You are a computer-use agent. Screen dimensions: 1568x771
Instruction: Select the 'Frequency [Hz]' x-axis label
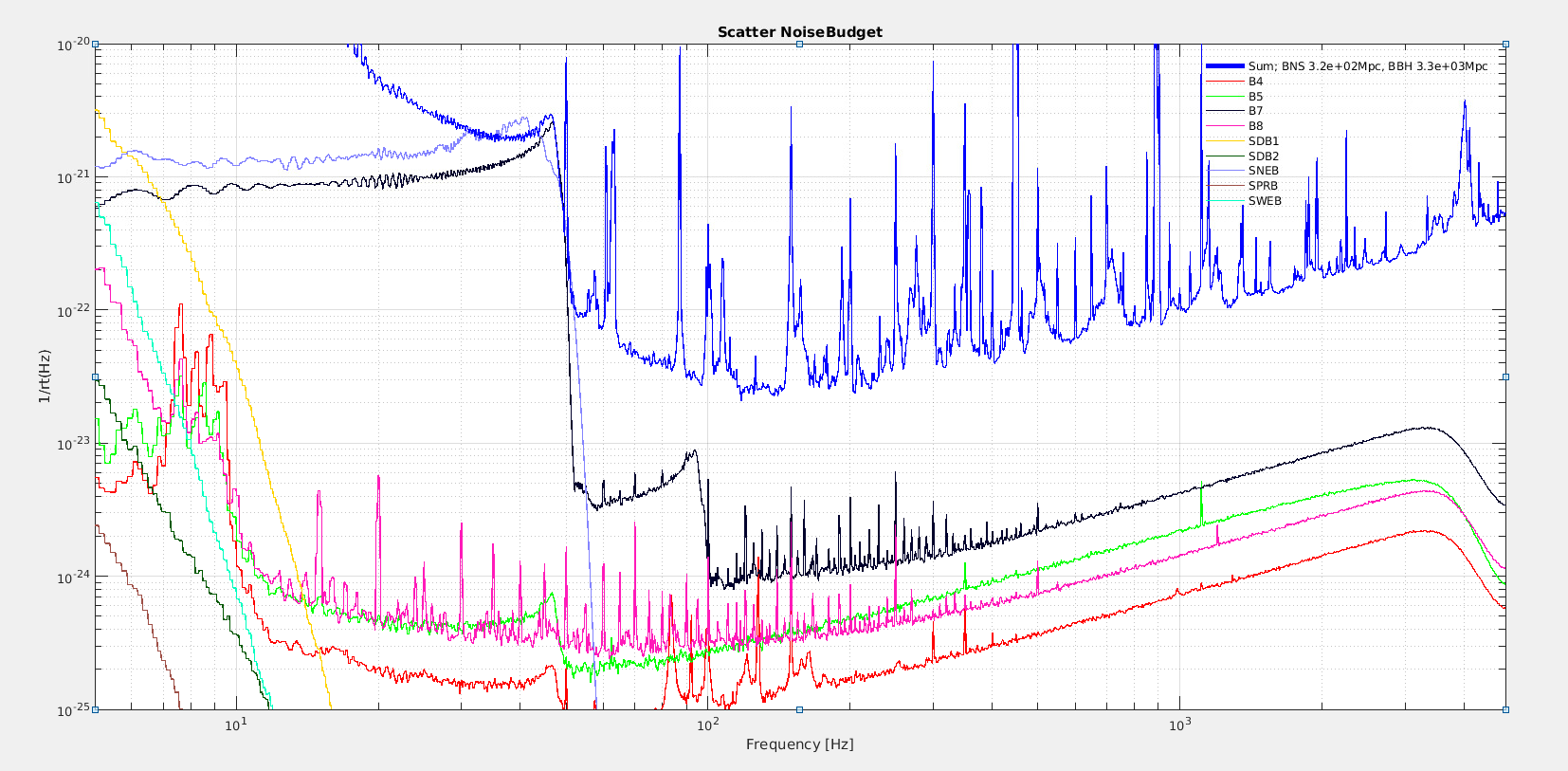pos(799,744)
